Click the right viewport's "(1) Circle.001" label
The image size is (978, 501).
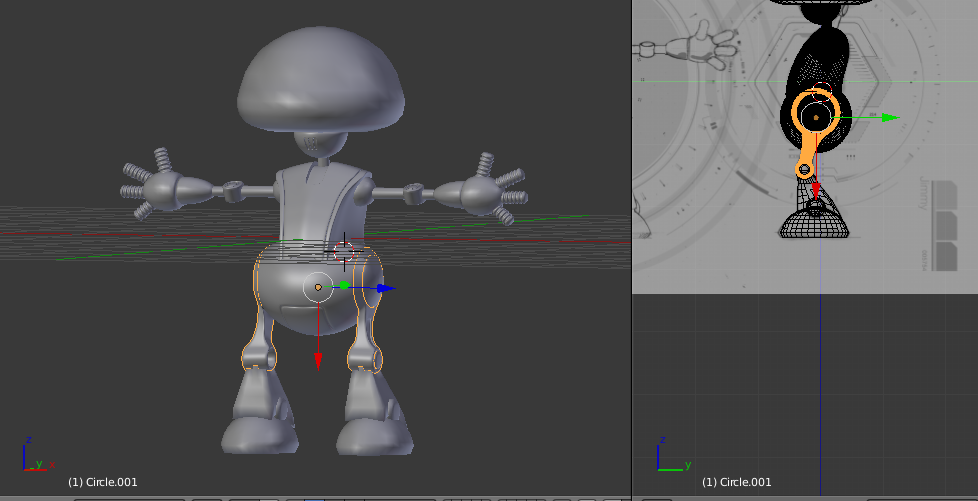pyautogui.click(x=737, y=482)
